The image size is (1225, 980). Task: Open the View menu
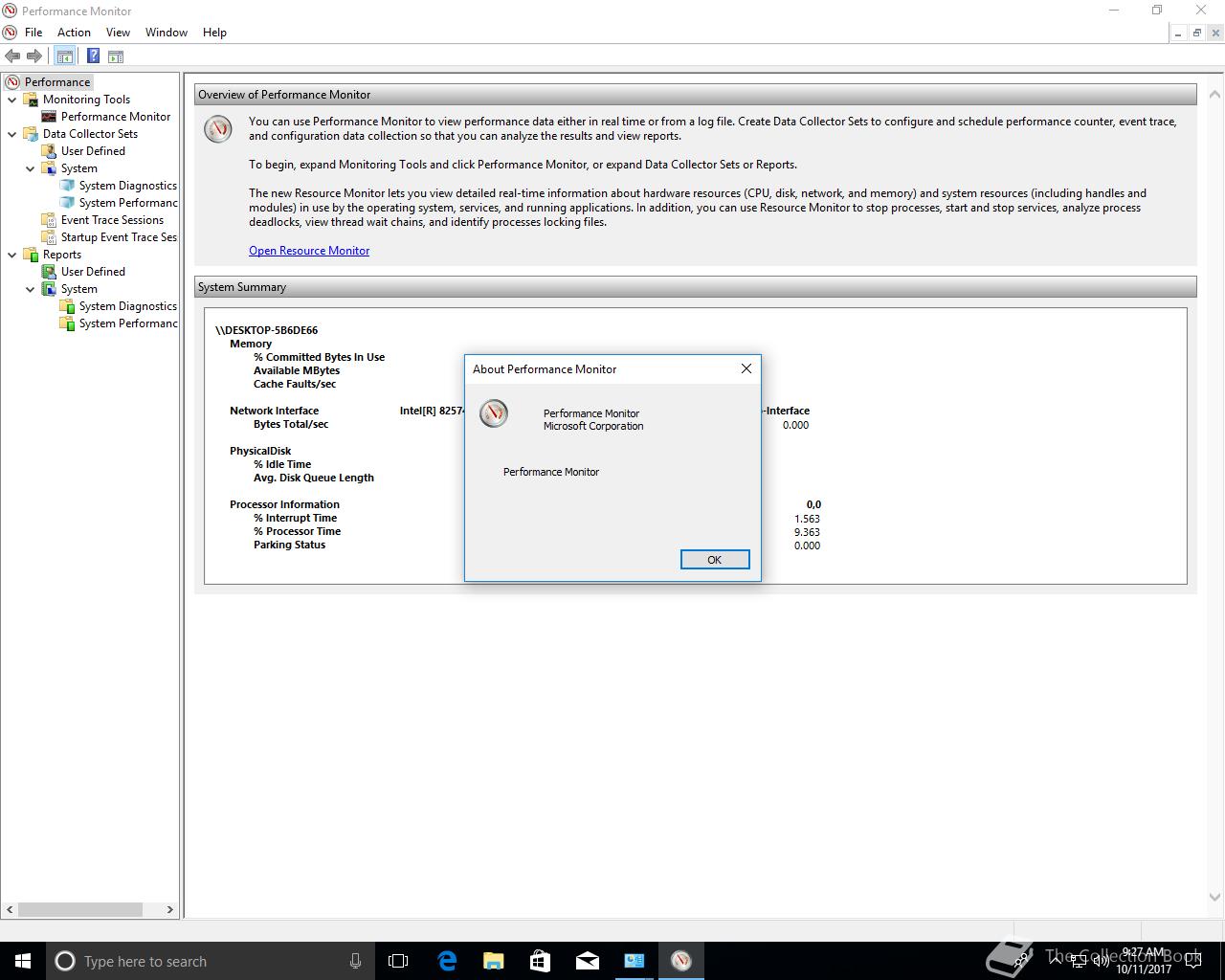coord(118,33)
